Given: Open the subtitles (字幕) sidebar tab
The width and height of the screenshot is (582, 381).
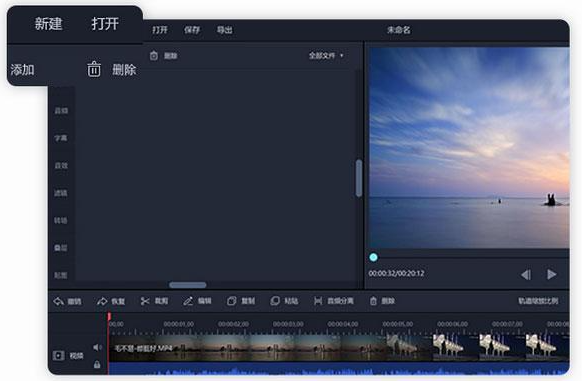Looking at the screenshot, I should point(61,138).
